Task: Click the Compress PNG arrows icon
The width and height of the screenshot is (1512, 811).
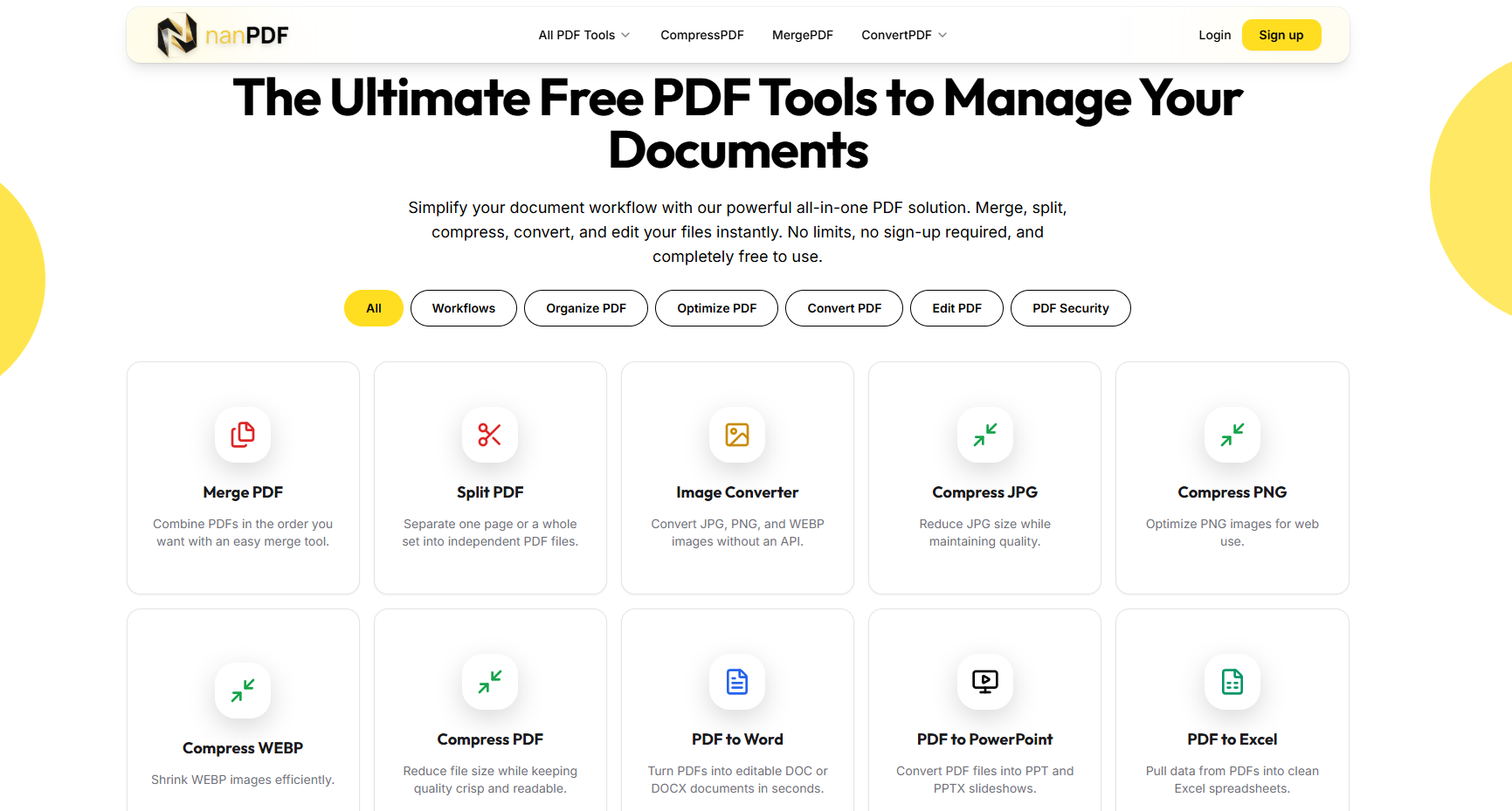Action: 1232,435
